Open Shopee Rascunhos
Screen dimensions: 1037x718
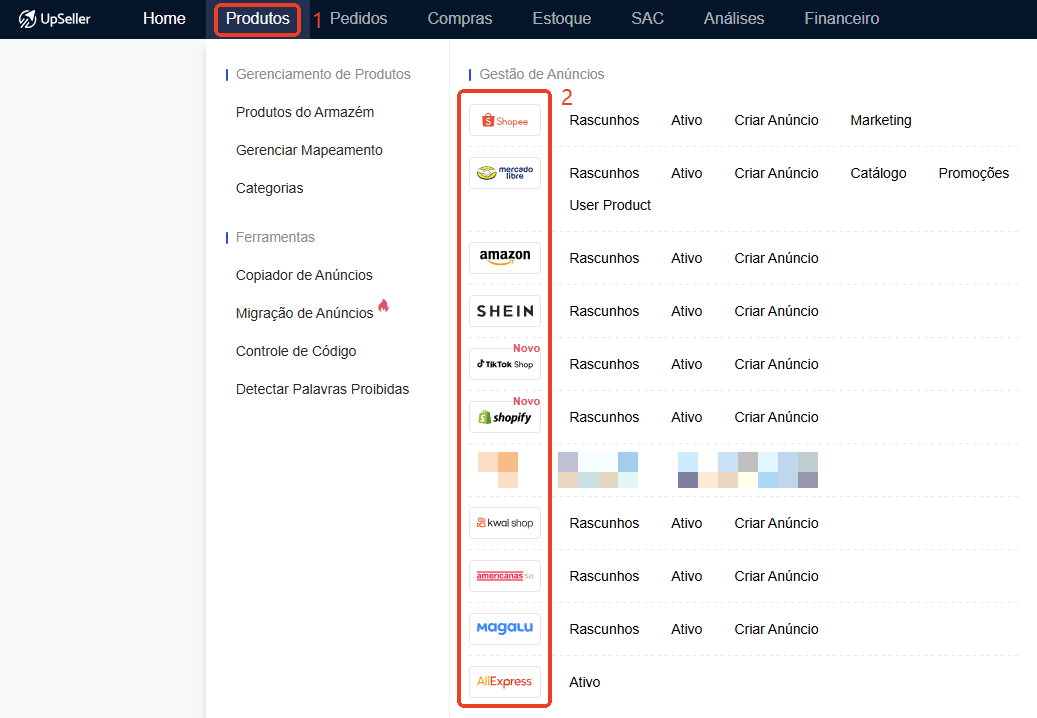click(x=604, y=120)
